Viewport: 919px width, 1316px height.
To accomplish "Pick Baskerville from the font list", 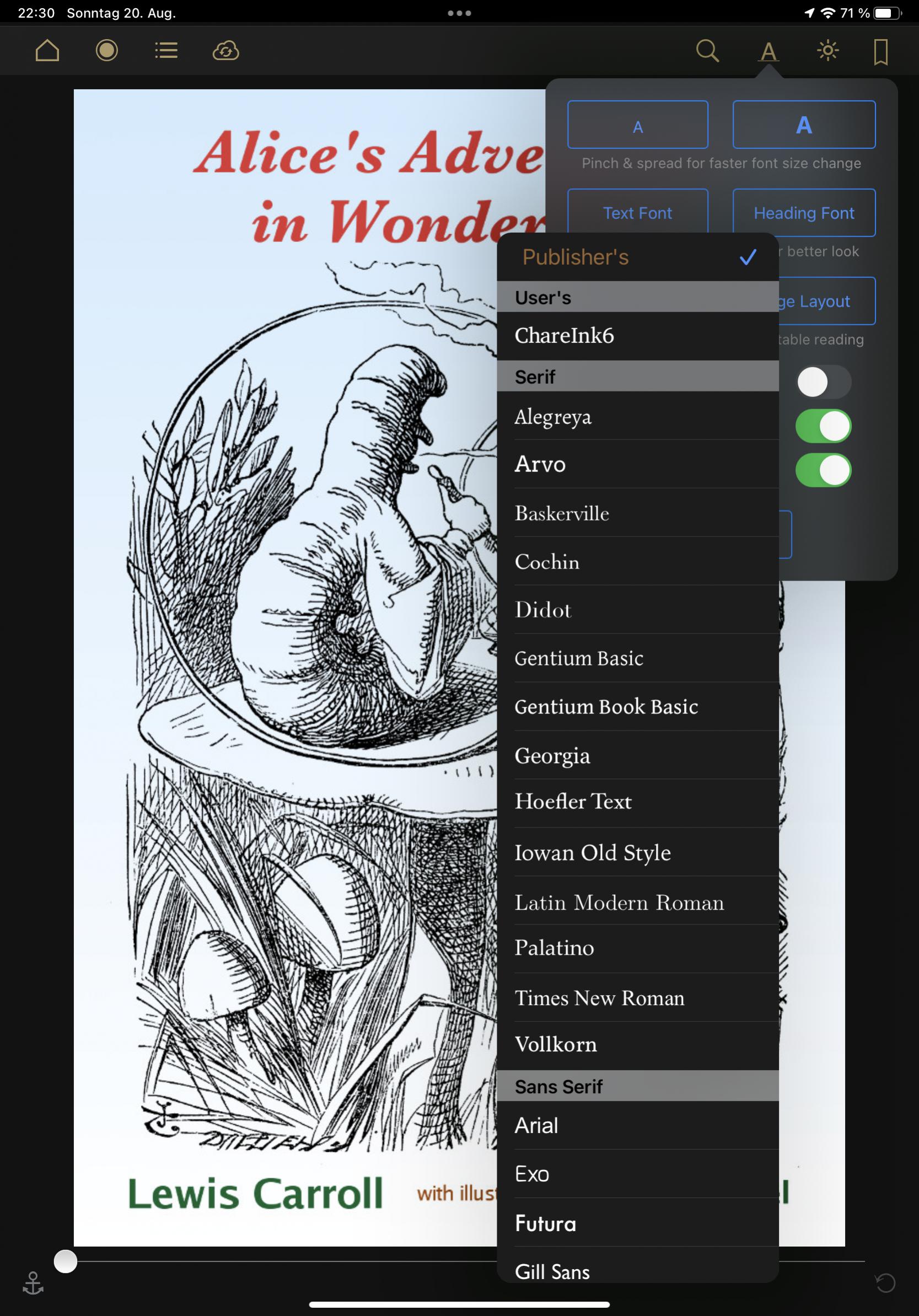I will [637, 512].
